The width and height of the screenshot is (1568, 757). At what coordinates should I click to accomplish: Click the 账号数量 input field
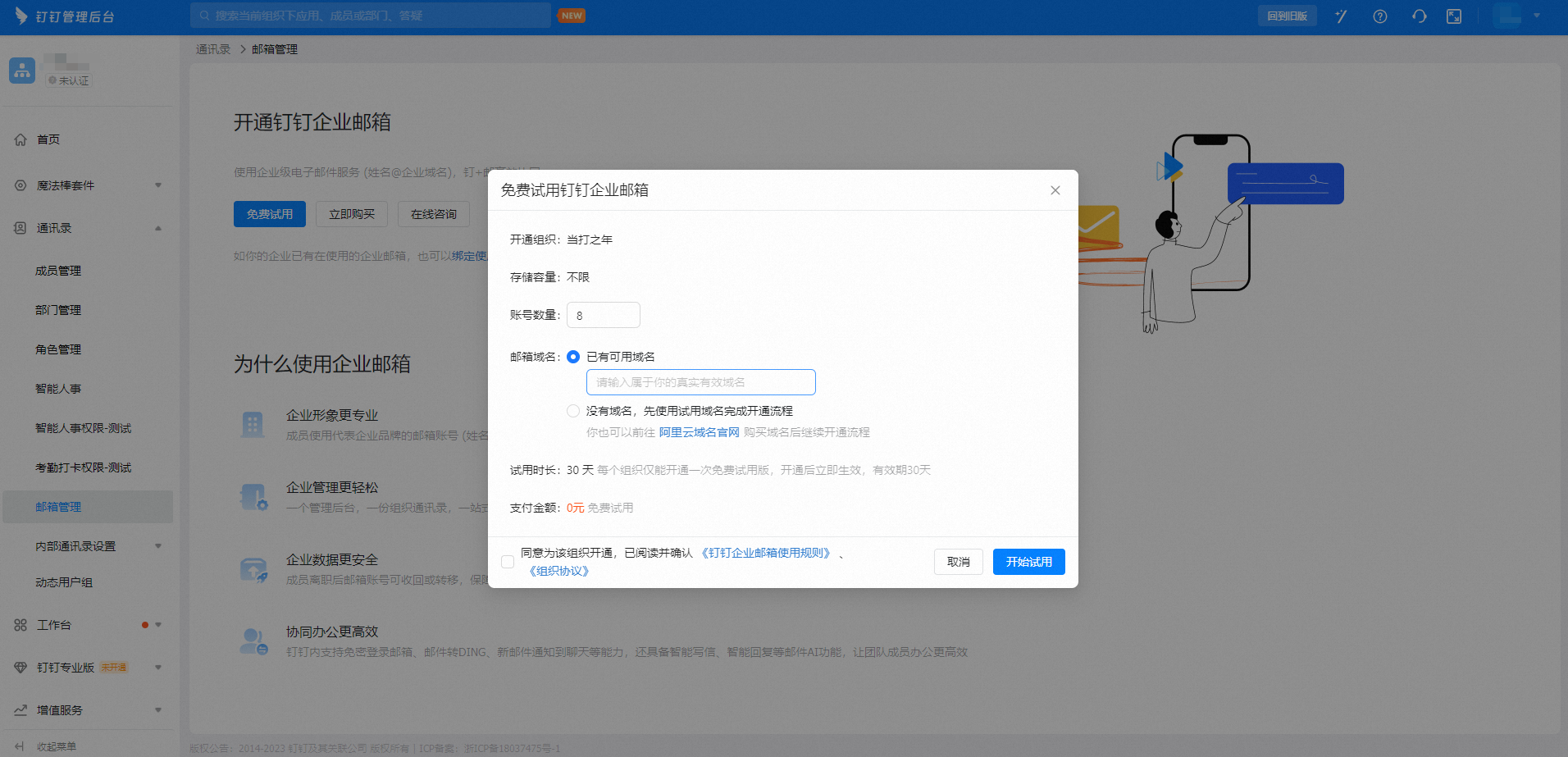coord(604,315)
